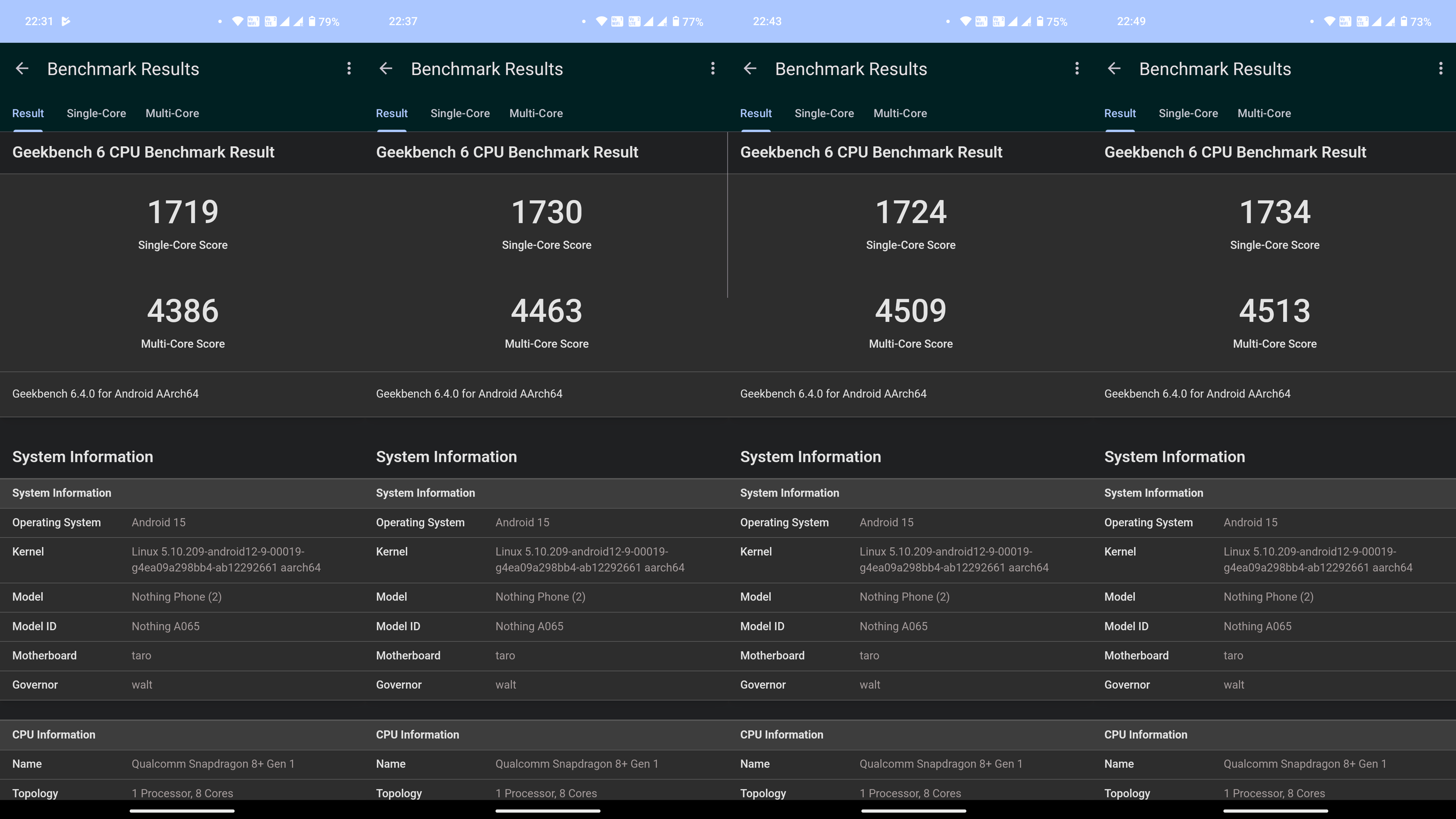
Task: Open three-dot overflow menu in second panel
Action: pos(713,68)
